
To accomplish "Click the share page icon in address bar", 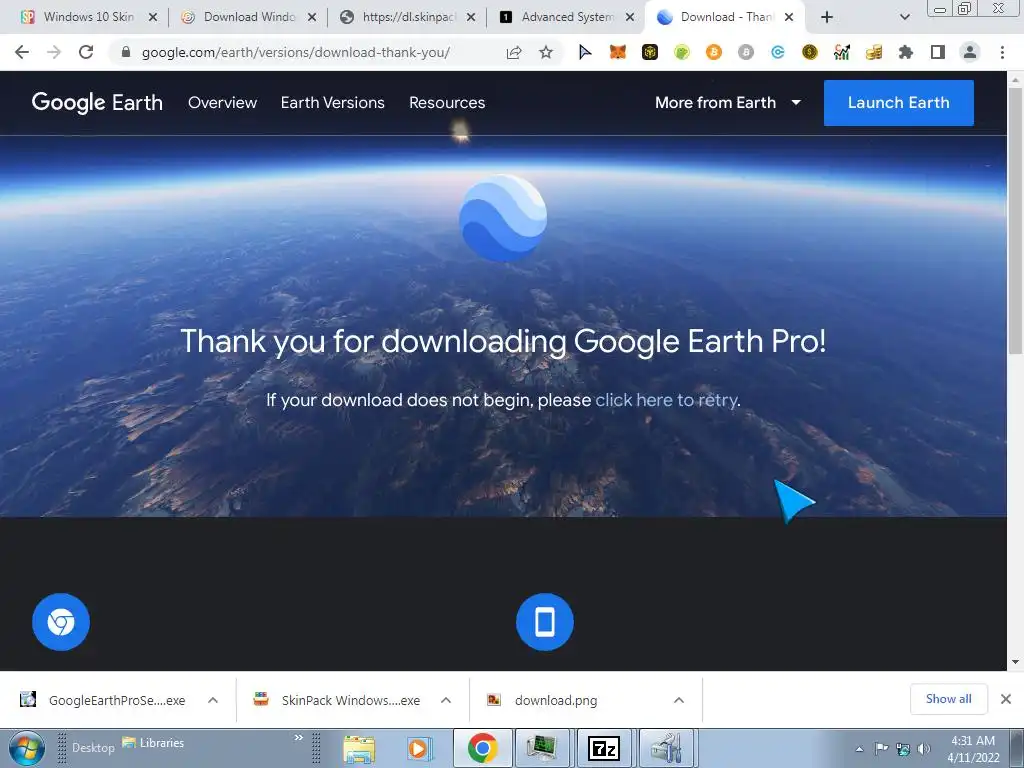I will coord(514,52).
